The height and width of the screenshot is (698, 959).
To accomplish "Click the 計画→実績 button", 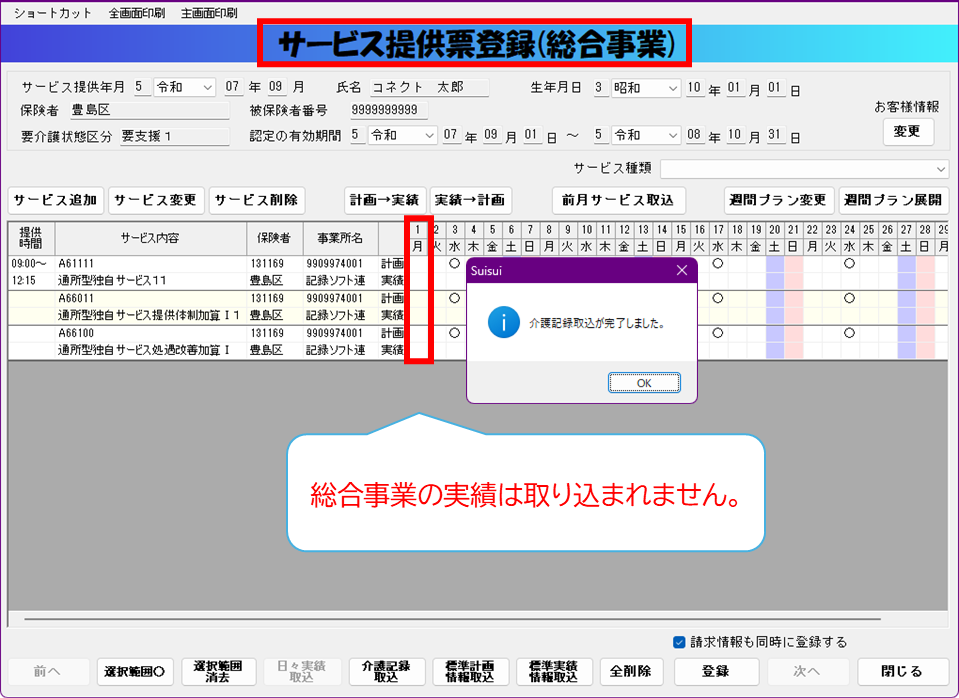I will [385, 200].
